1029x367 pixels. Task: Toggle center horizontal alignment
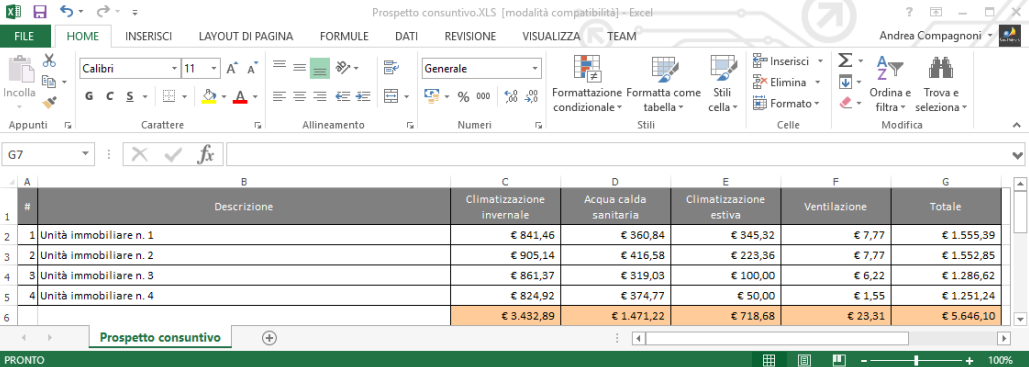pyautogui.click(x=299, y=97)
